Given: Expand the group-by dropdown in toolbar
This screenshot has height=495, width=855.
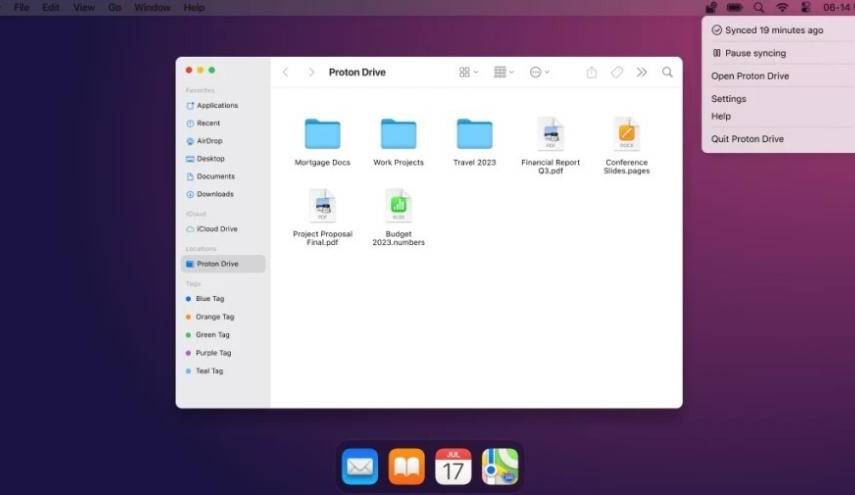Looking at the screenshot, I should tap(504, 72).
